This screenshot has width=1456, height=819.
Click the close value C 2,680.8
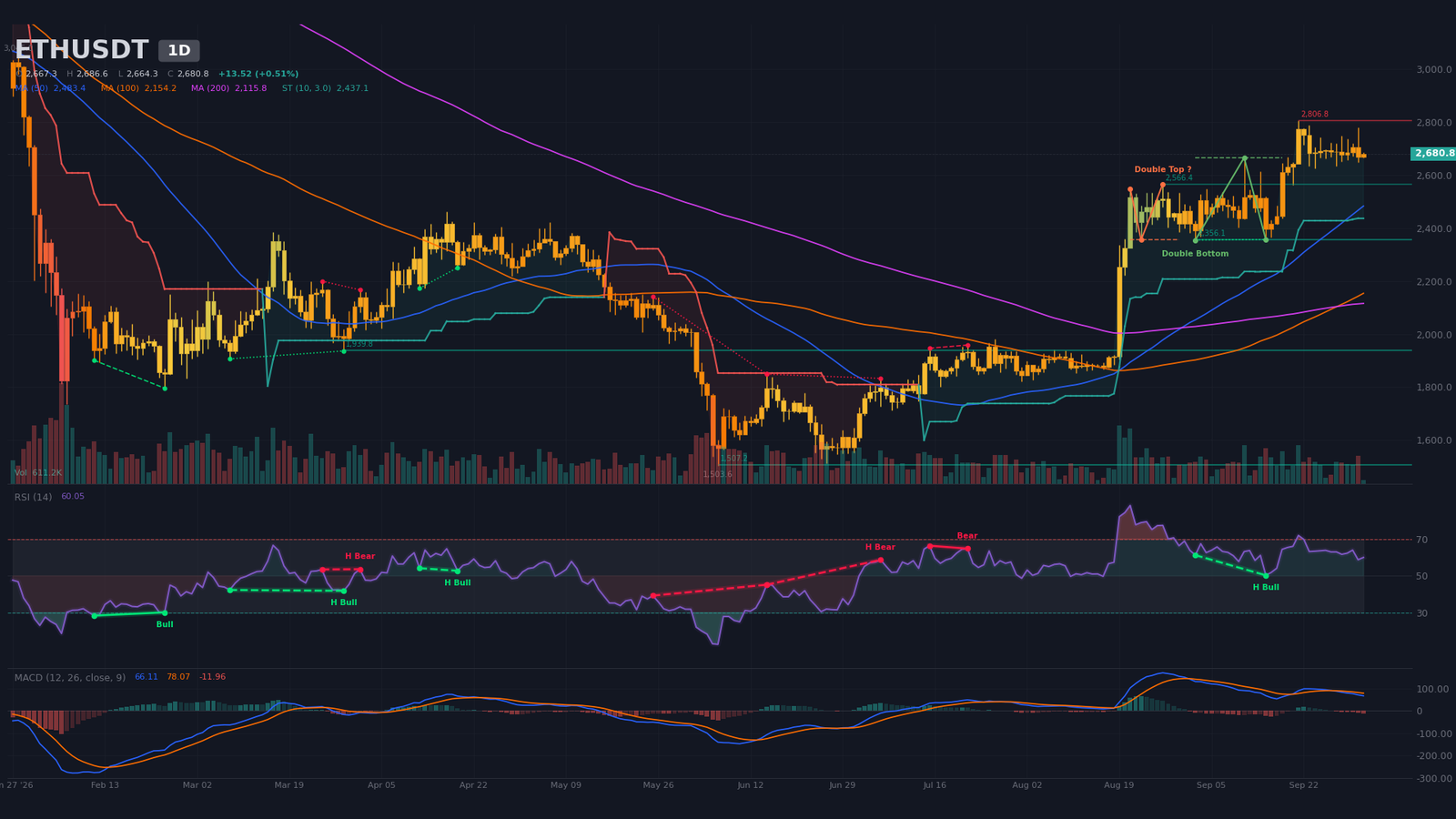tap(188, 74)
